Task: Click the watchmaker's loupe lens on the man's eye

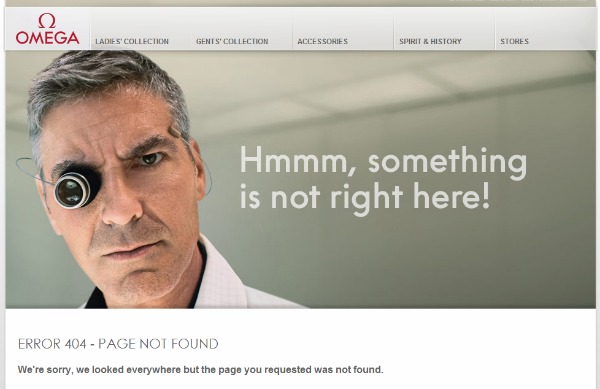Action: tap(72, 190)
